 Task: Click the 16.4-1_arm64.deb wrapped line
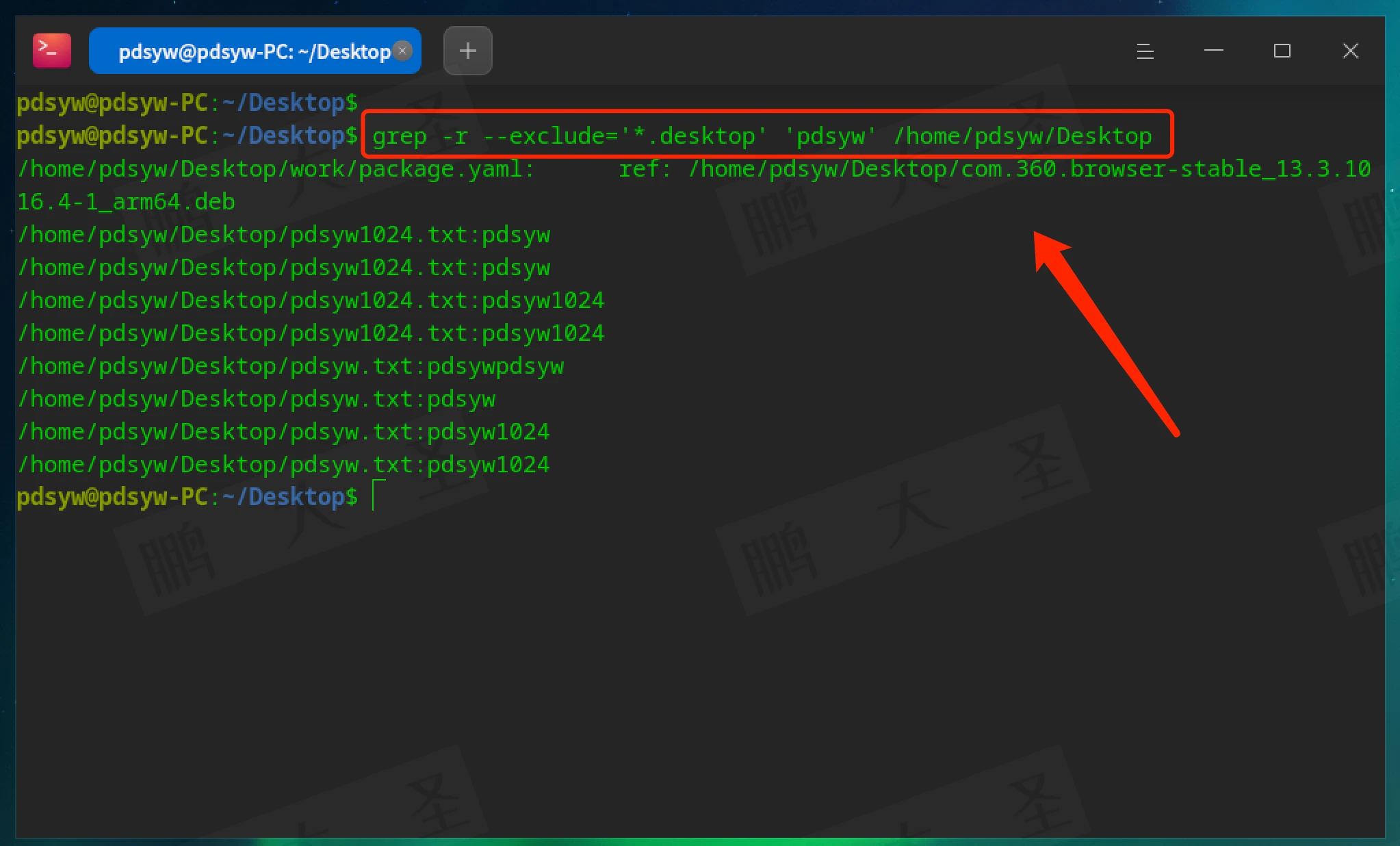[x=126, y=201]
